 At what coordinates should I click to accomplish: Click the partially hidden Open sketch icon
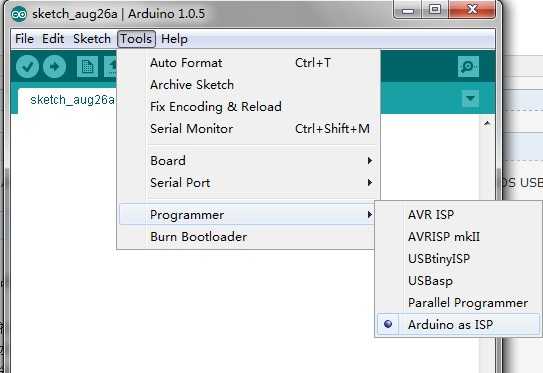point(110,66)
